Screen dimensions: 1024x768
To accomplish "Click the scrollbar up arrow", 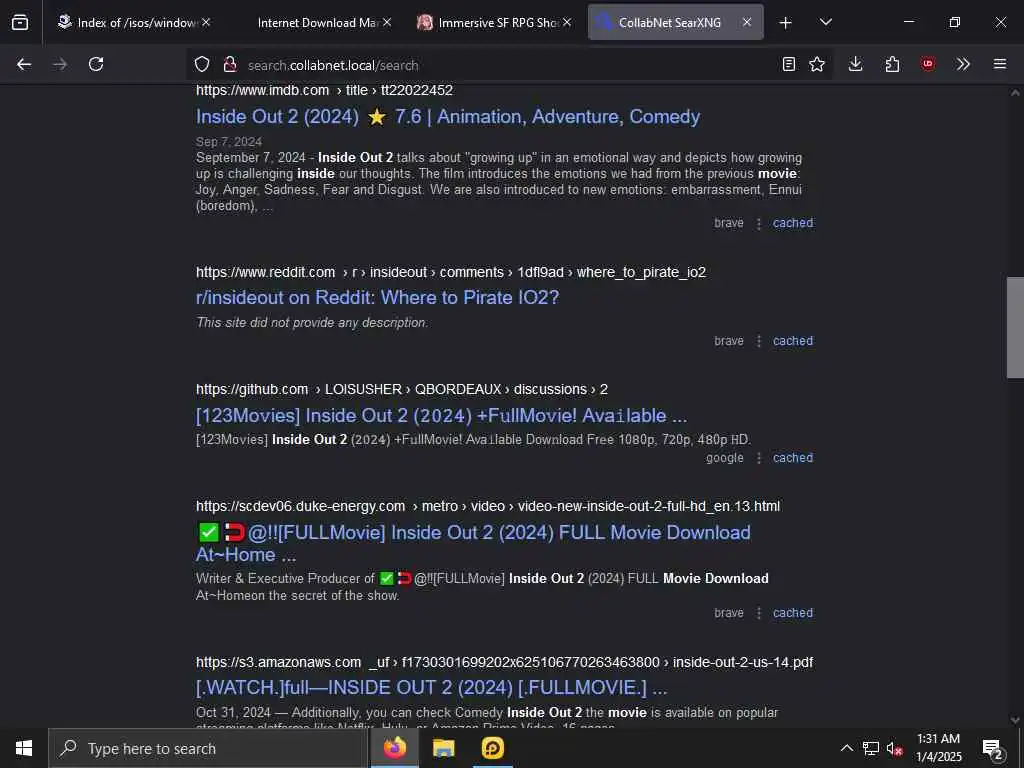I will (1015, 93).
